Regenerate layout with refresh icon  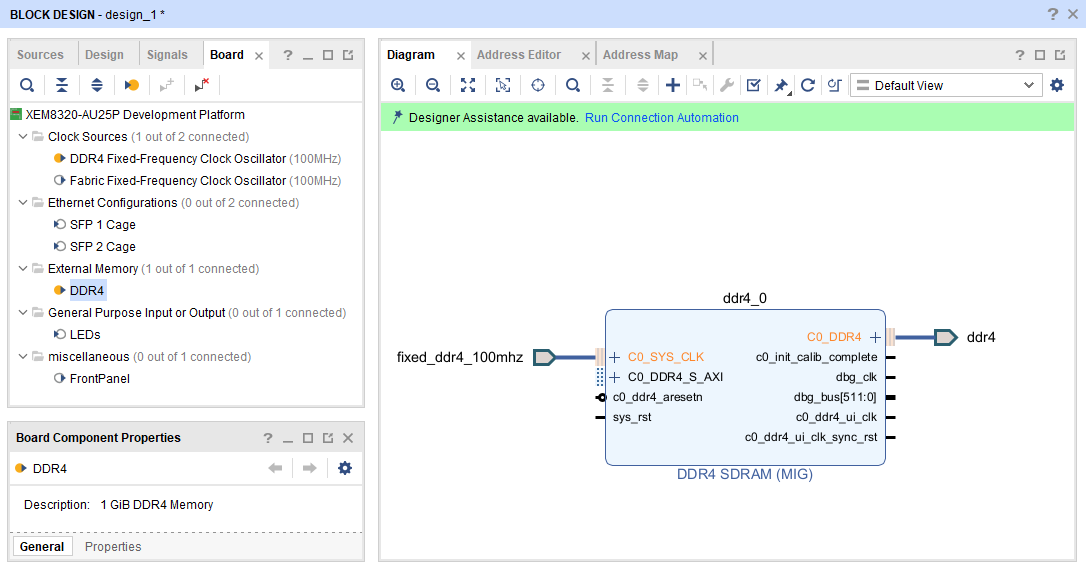(x=808, y=85)
